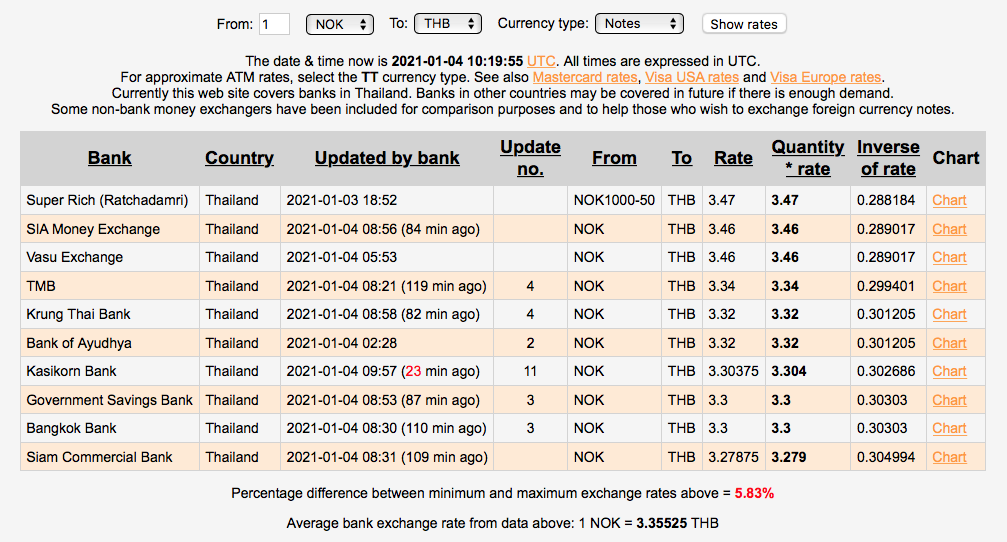Open the Visa Europe rates link

(x=825, y=77)
